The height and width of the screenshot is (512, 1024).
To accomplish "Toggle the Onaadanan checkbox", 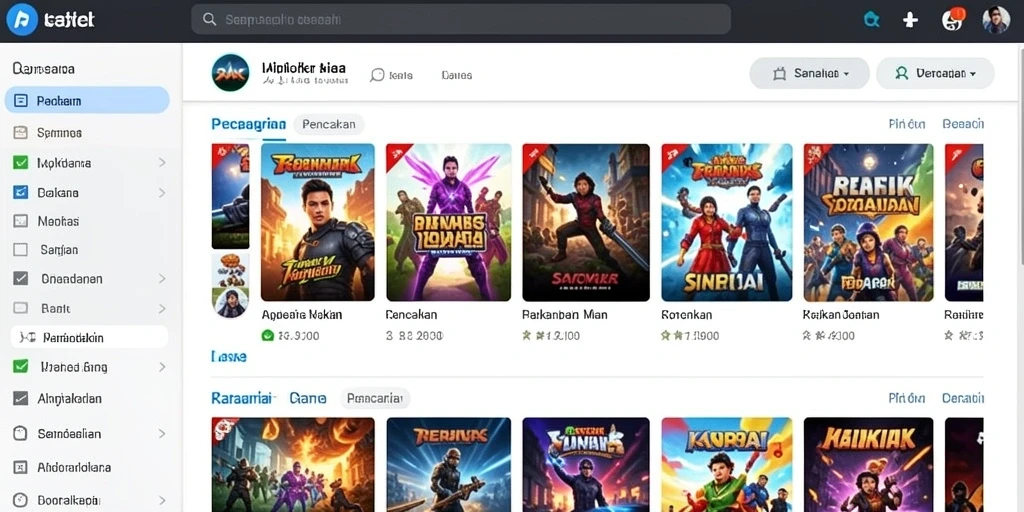I will pos(21,278).
